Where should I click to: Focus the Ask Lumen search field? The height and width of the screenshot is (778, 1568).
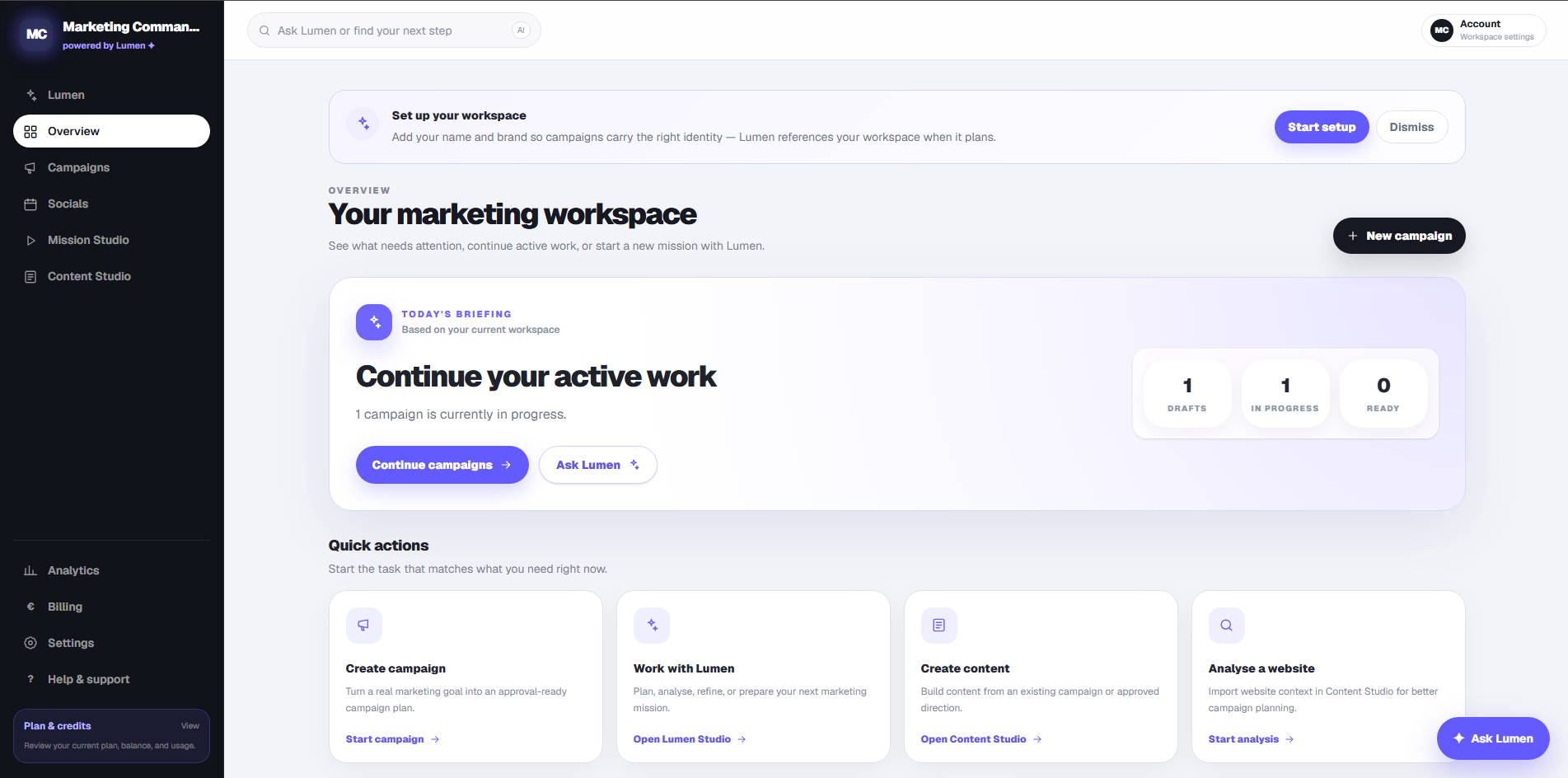point(394,30)
